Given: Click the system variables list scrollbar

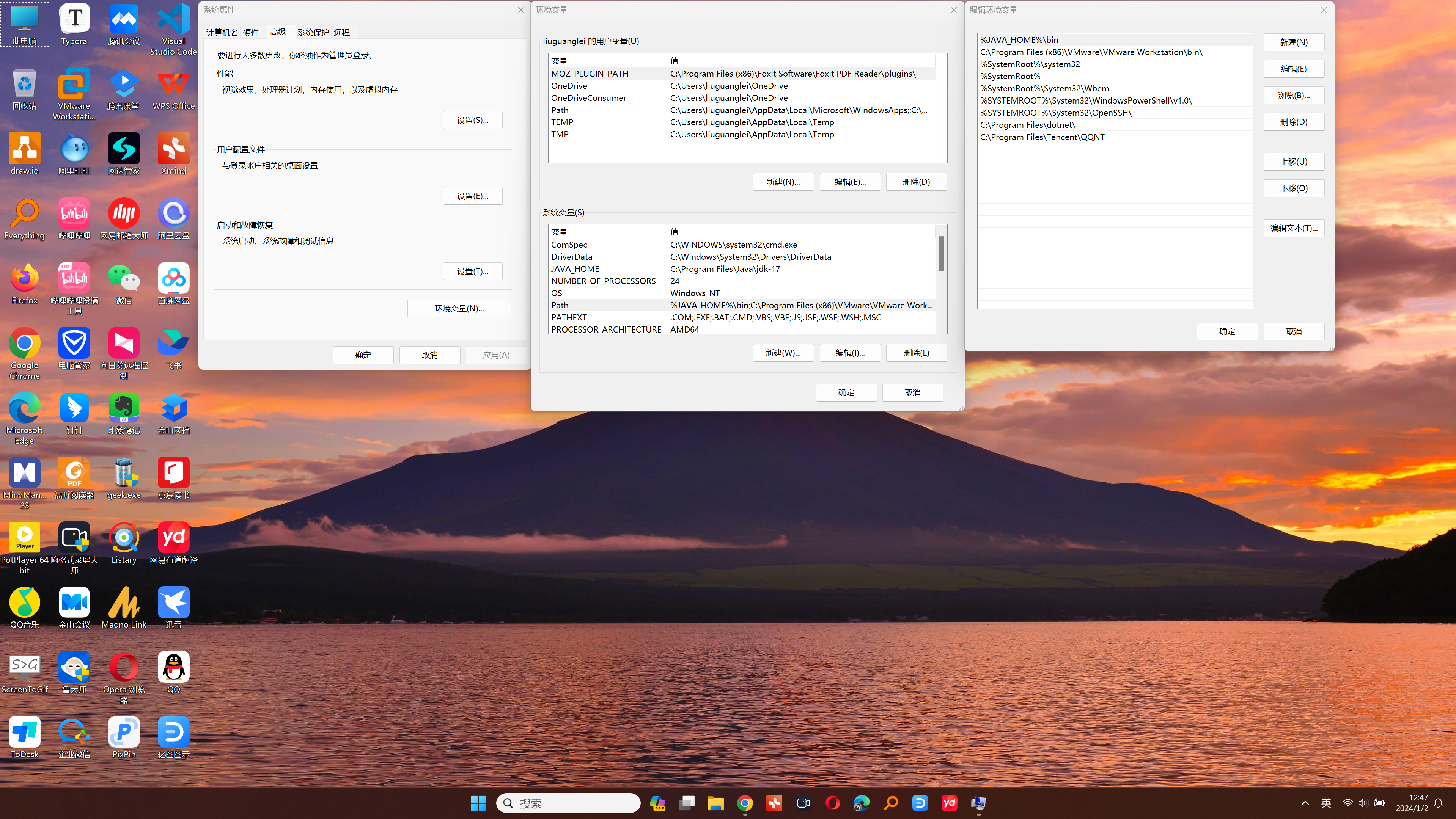Looking at the screenshot, I should click(x=941, y=254).
